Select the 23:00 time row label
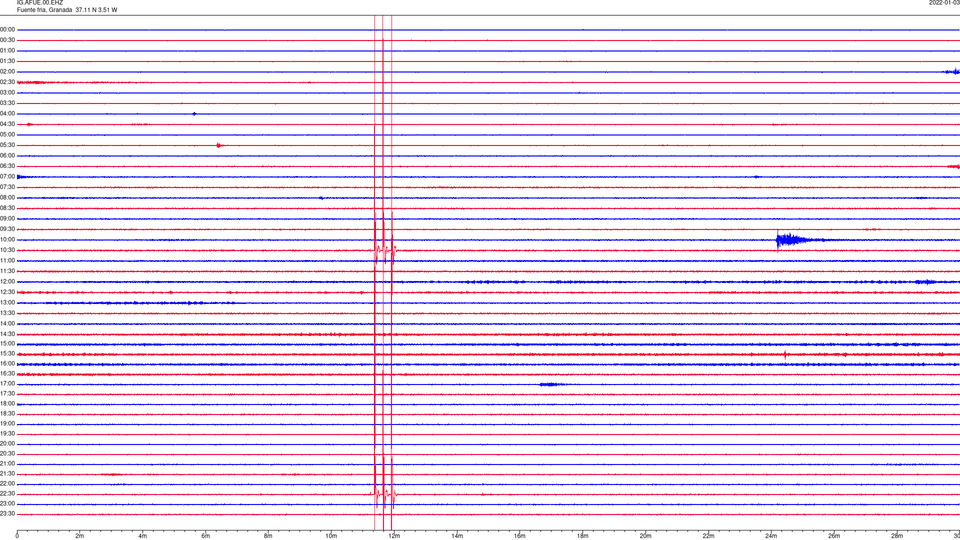 point(8,504)
